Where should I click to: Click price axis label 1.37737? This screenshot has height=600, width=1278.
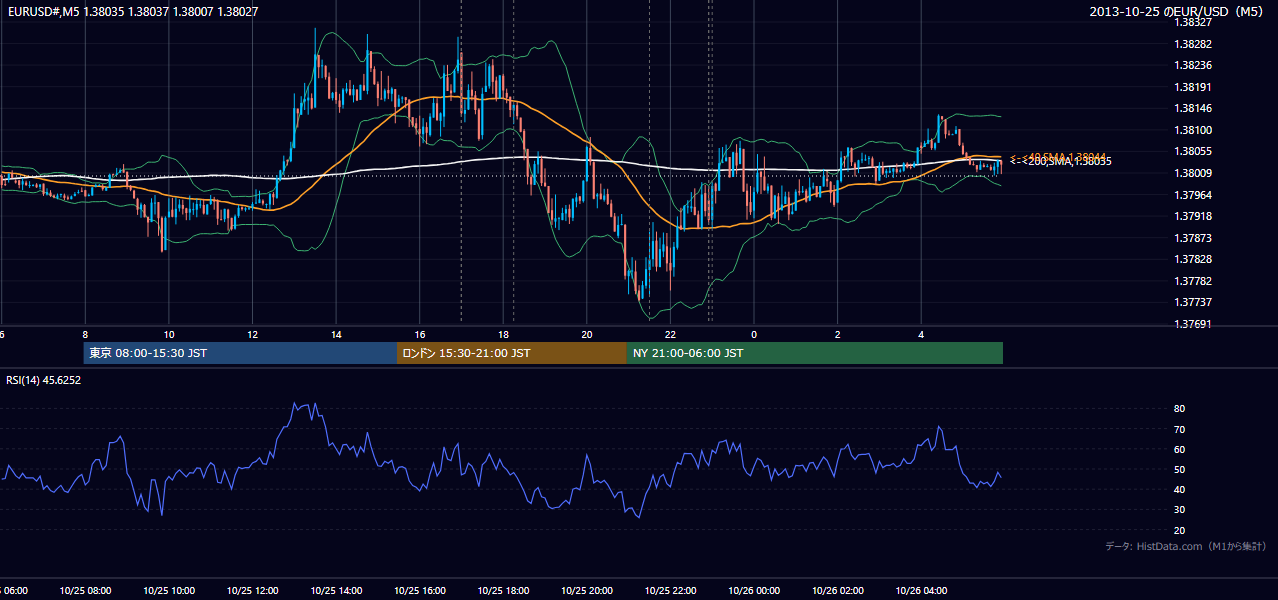(x=1193, y=302)
